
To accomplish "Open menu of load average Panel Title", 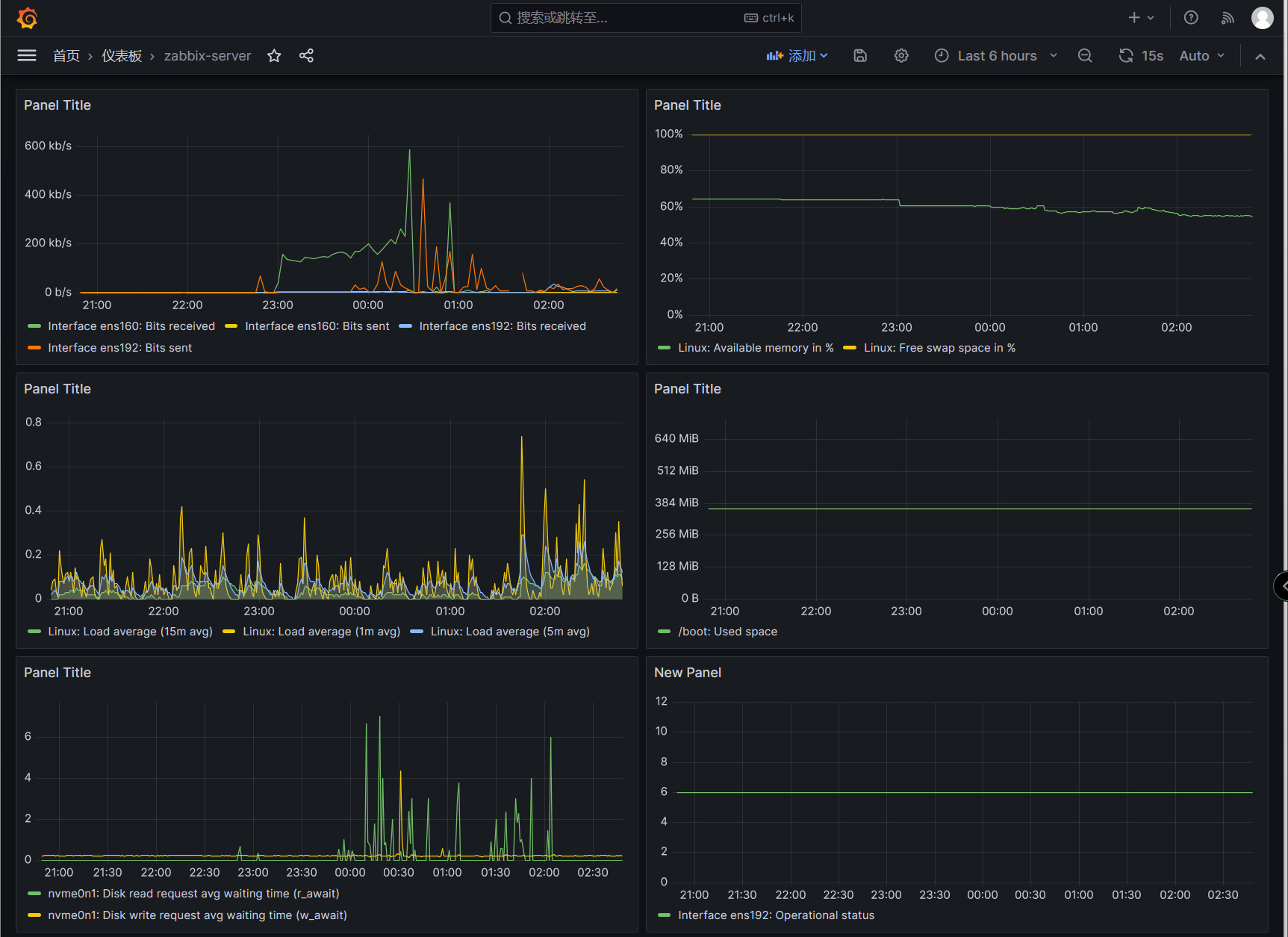I will point(57,389).
